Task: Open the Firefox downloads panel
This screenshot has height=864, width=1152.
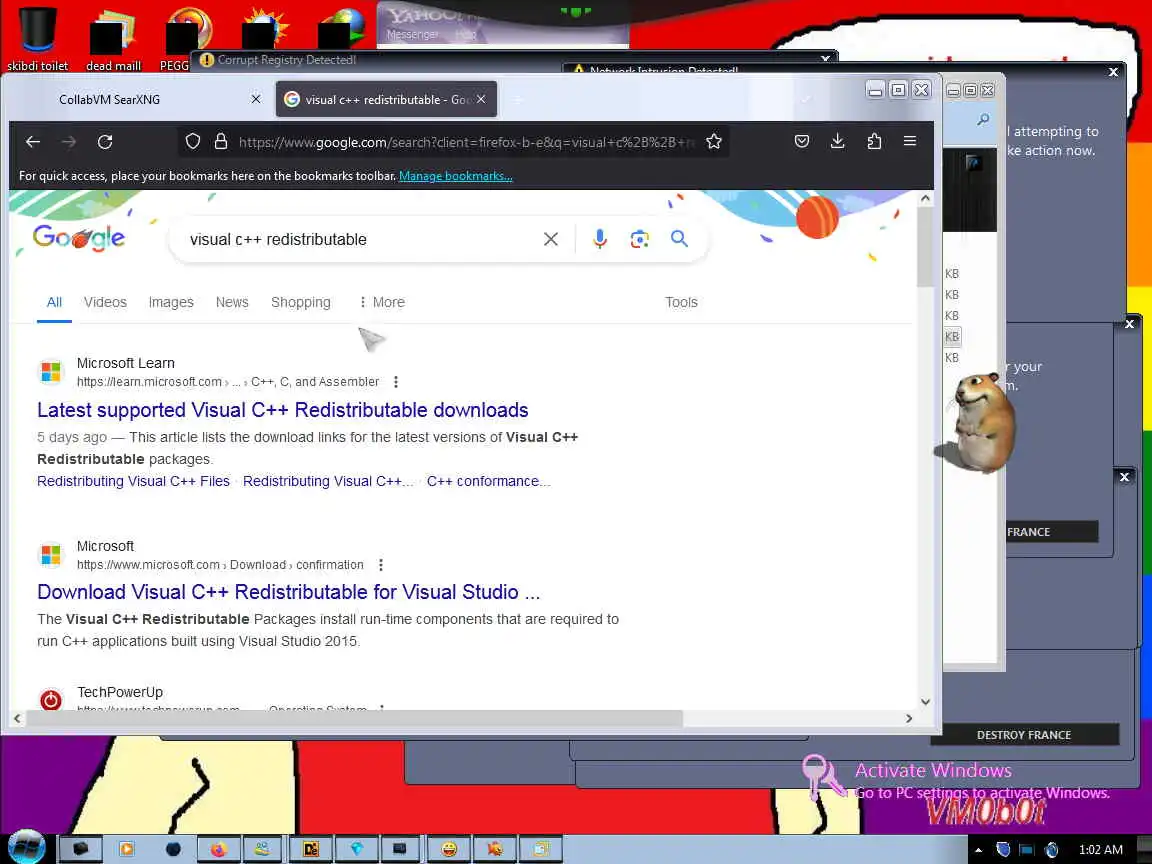Action: pyautogui.click(x=837, y=141)
